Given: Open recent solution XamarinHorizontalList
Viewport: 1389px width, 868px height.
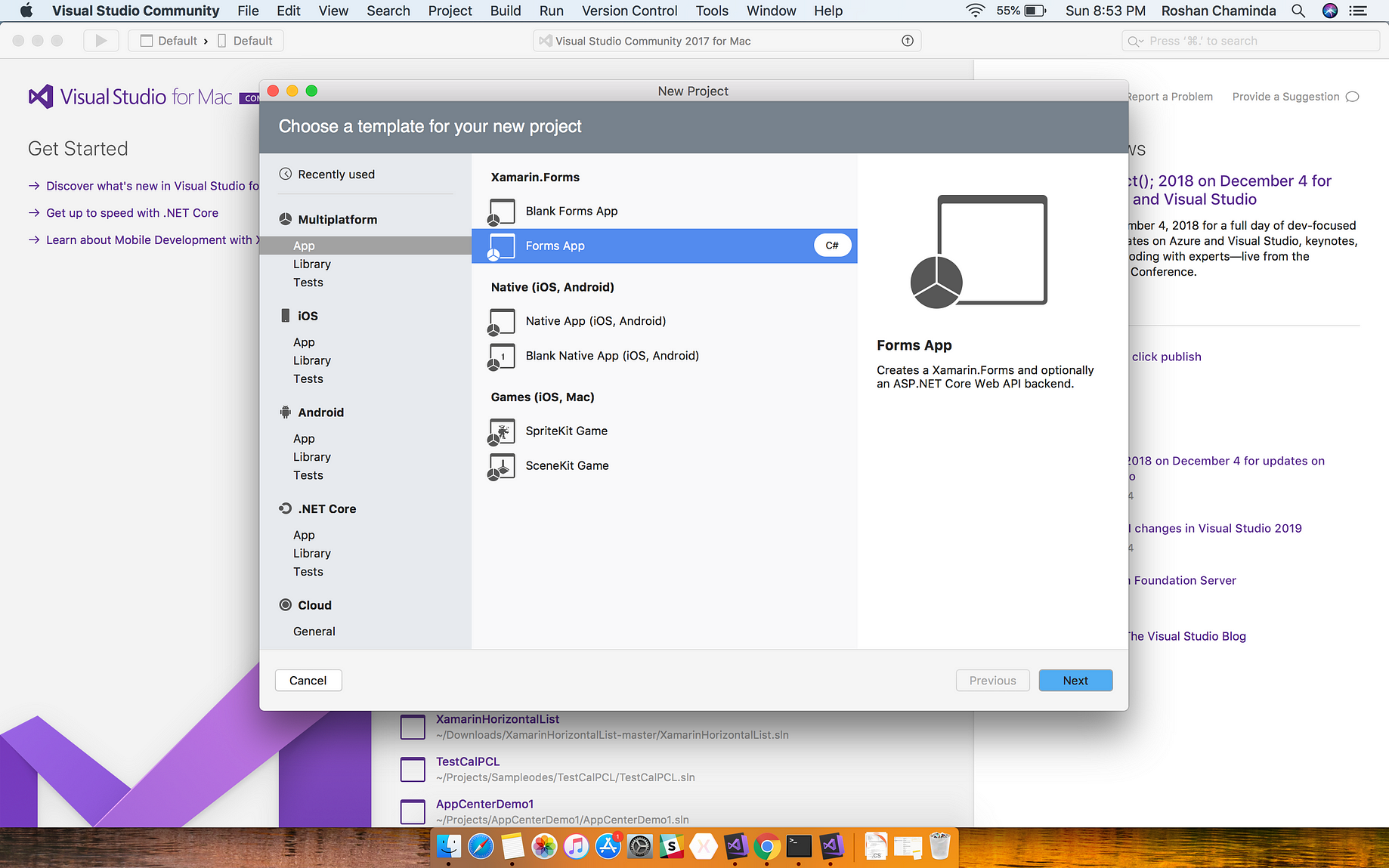Looking at the screenshot, I should (x=497, y=719).
